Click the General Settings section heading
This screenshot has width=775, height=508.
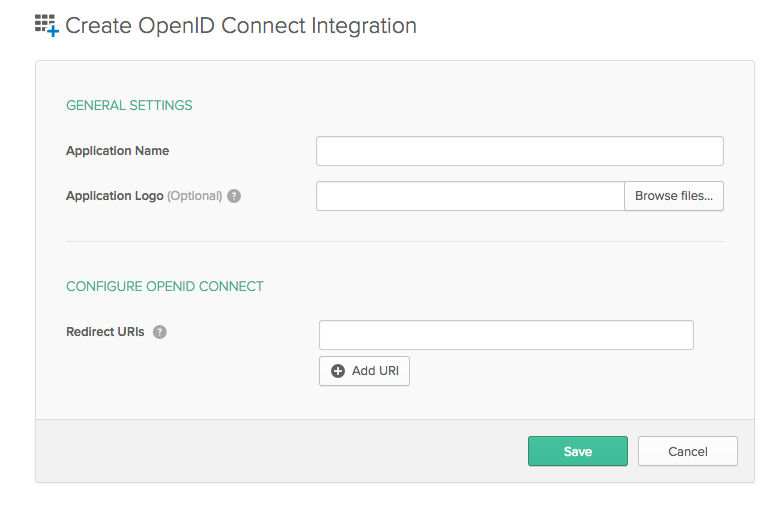point(129,105)
